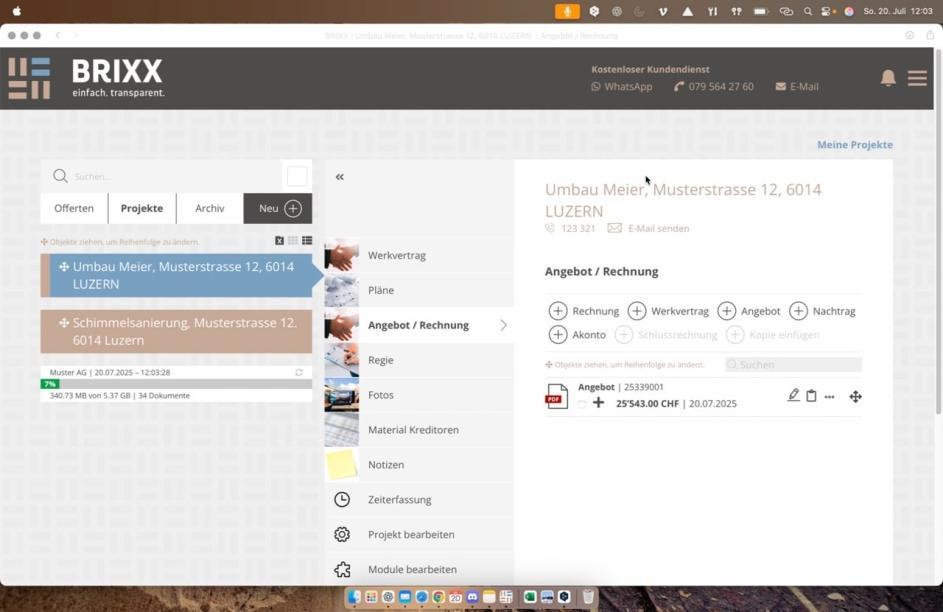Click the greyed Schlussrechnung button
943x612 pixels.
click(x=666, y=335)
